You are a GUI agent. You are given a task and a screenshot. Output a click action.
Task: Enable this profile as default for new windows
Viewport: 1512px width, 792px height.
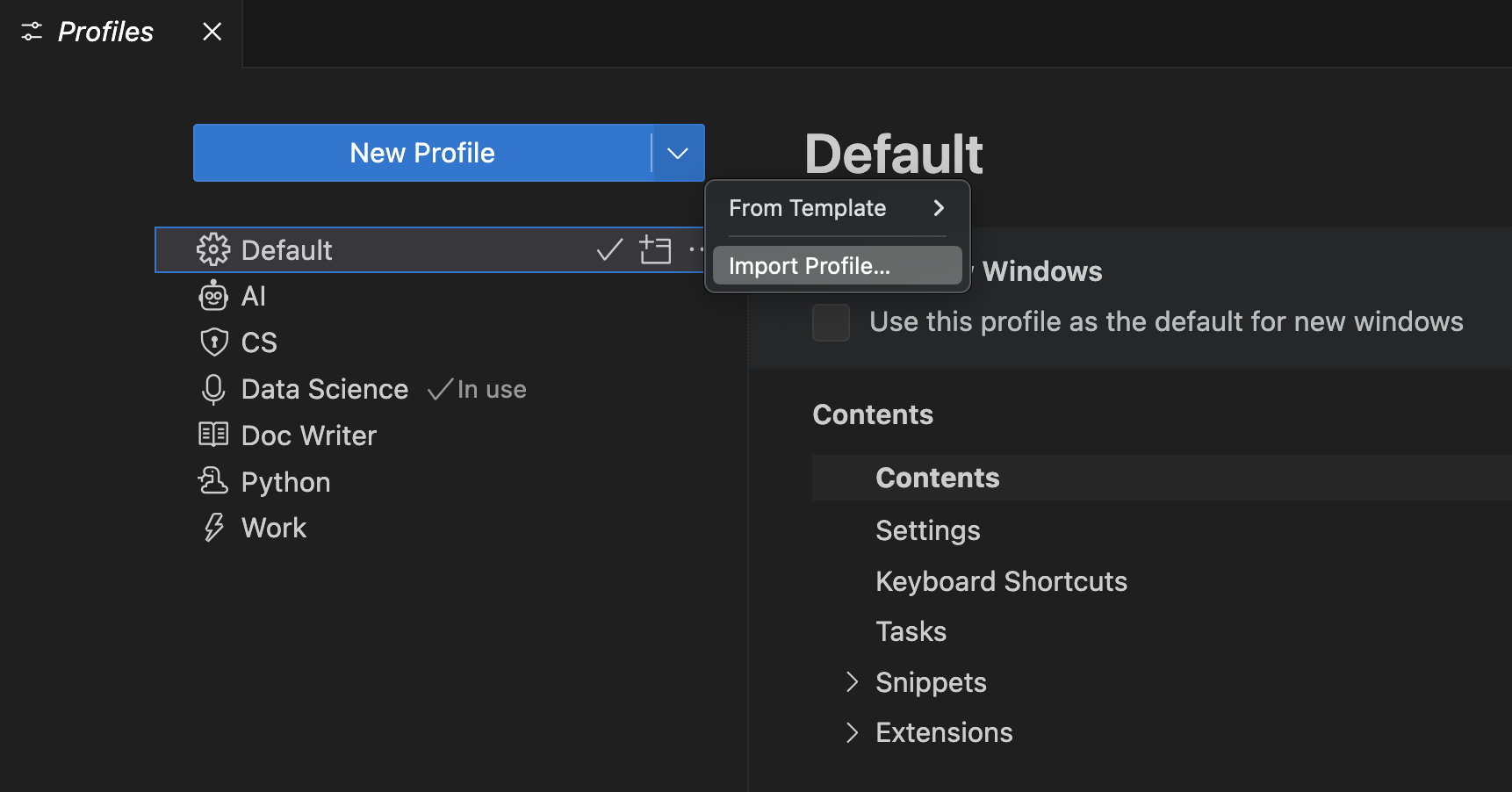pyautogui.click(x=830, y=322)
